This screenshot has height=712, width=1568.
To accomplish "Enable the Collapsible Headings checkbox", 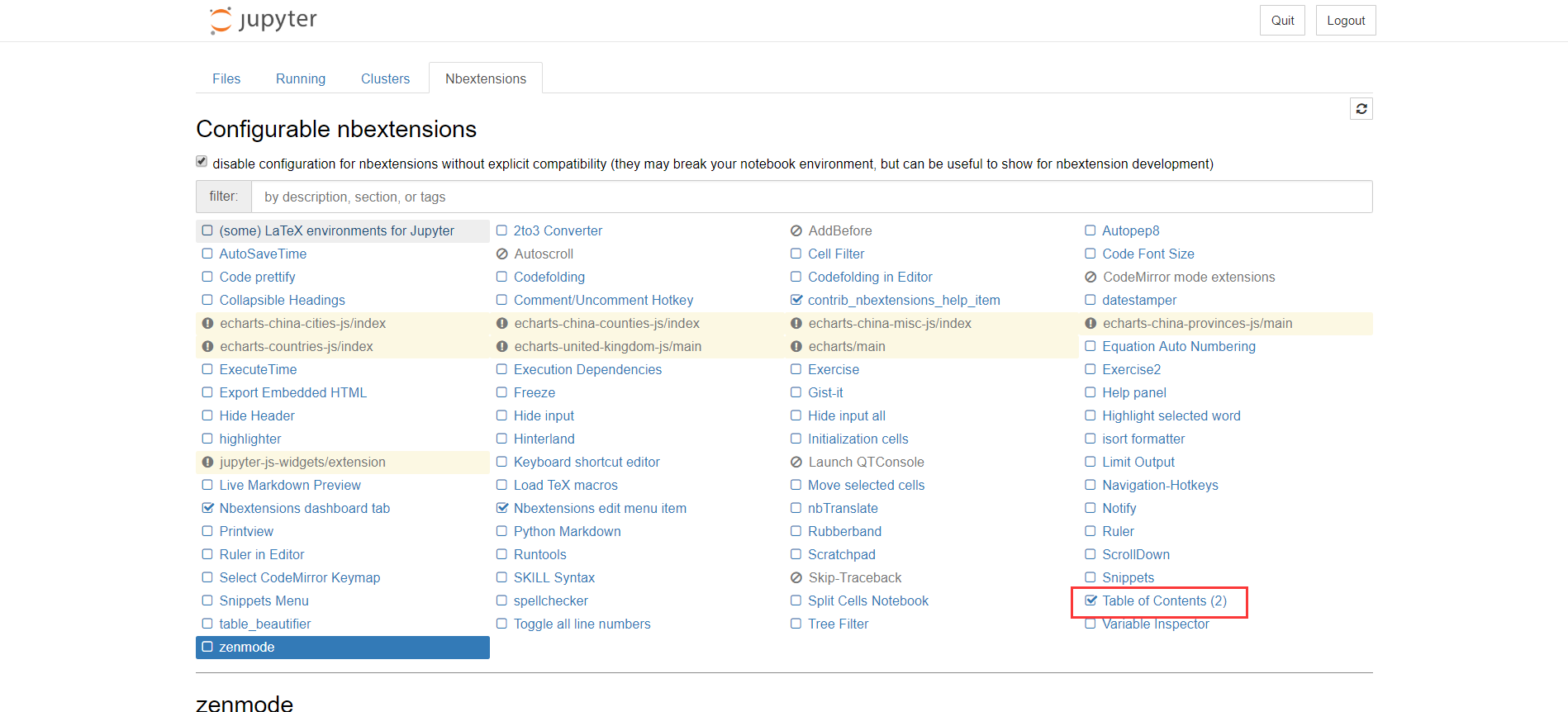I will pos(207,301).
